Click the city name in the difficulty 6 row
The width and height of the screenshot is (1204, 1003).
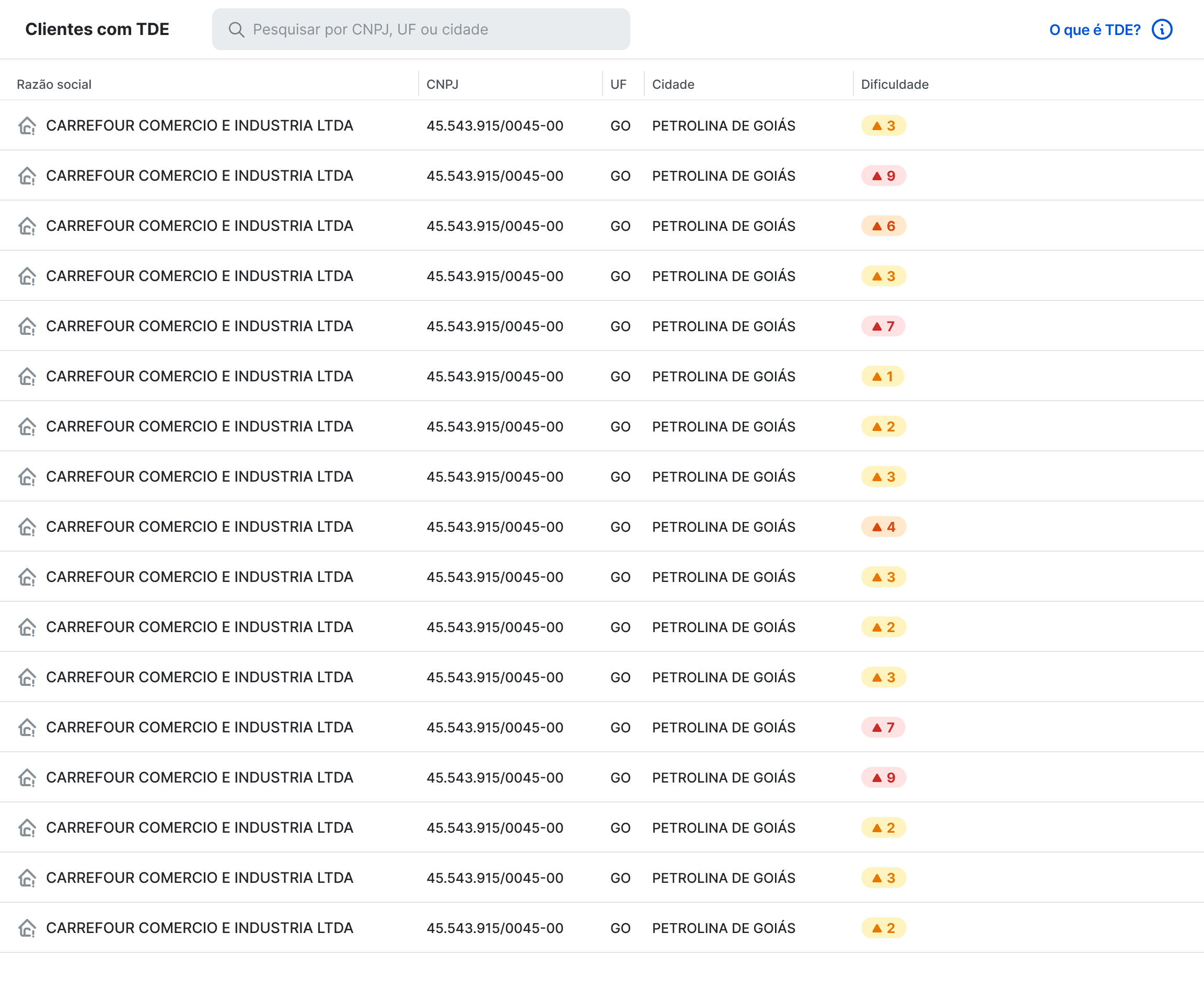click(724, 226)
